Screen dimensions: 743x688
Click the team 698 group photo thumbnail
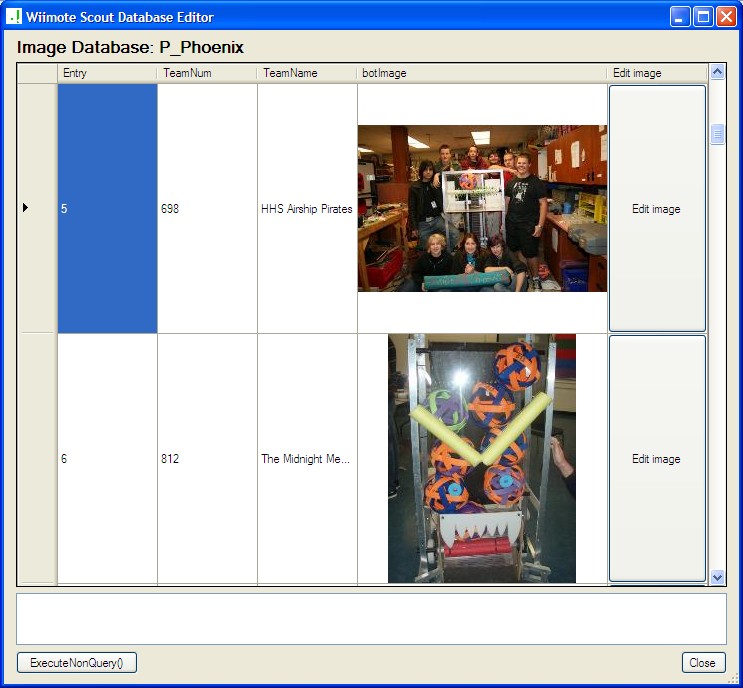(x=482, y=208)
